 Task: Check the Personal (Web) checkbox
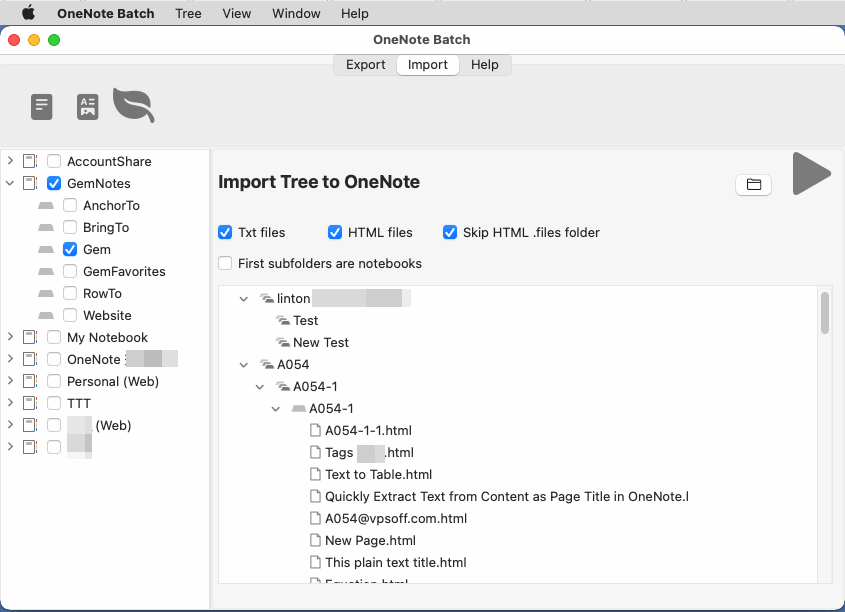coord(54,381)
